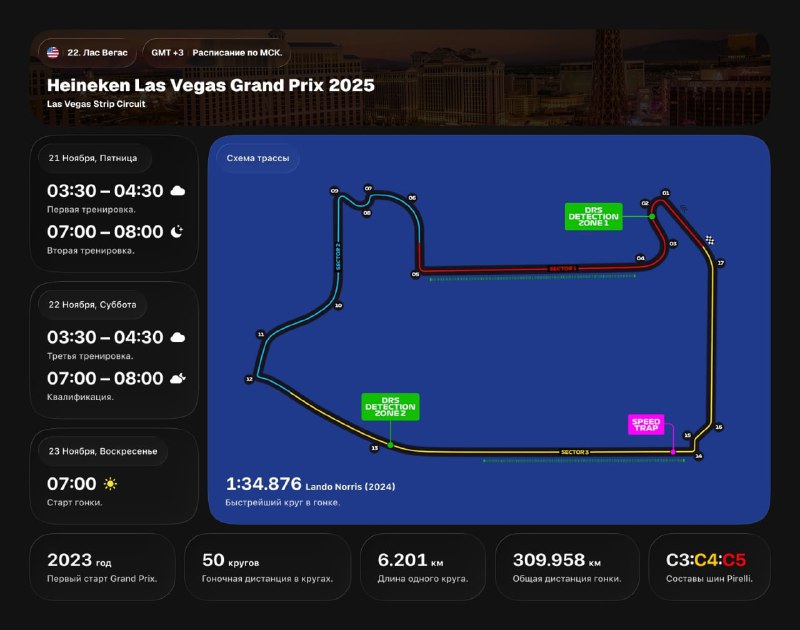800x630 pixels.
Task: Select DRS Detection Zone 2 label
Action: (x=390, y=406)
